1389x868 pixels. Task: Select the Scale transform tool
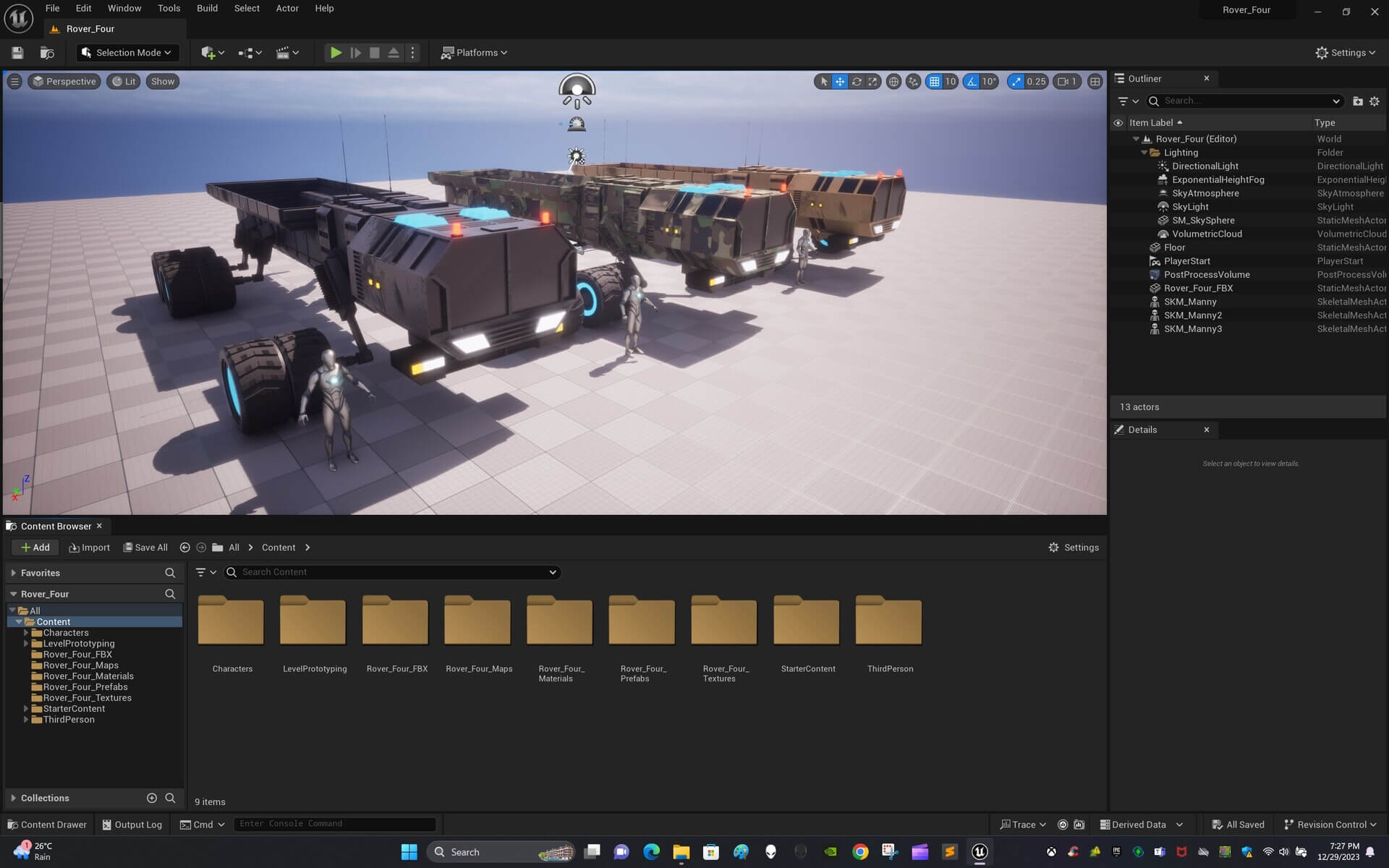pos(873,82)
